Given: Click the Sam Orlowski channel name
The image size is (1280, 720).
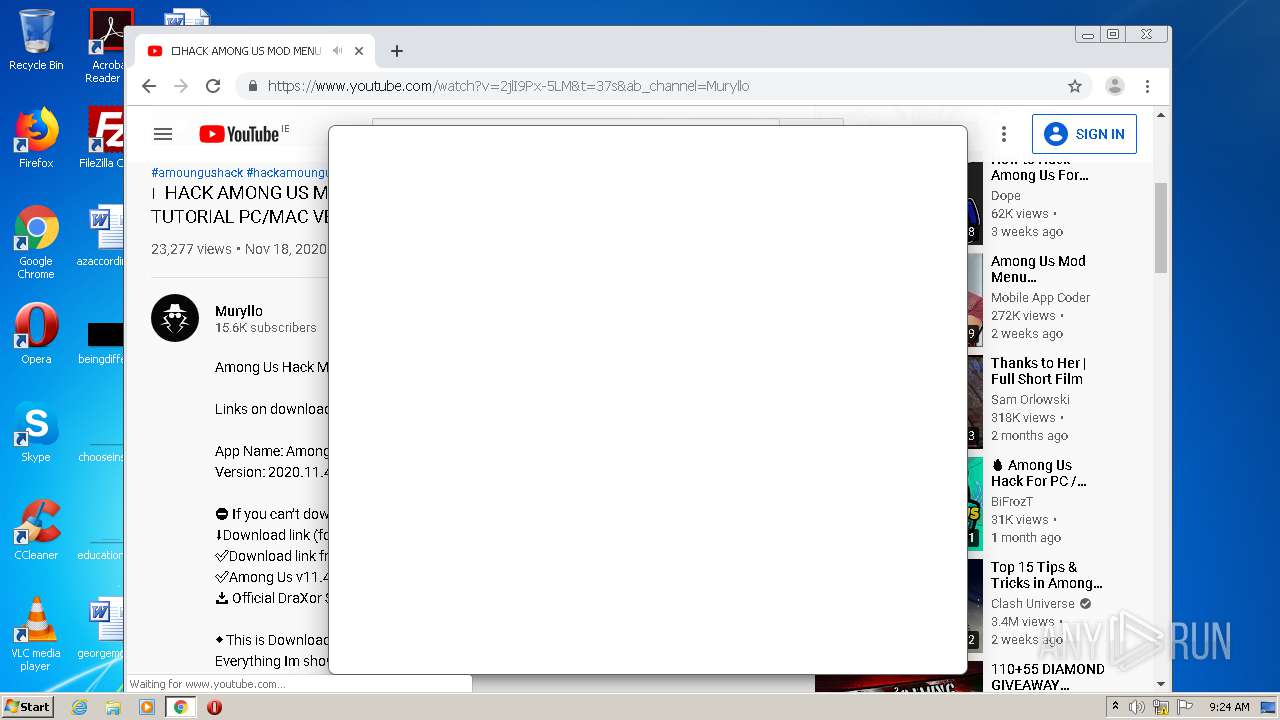Looking at the screenshot, I should (x=1030, y=400).
